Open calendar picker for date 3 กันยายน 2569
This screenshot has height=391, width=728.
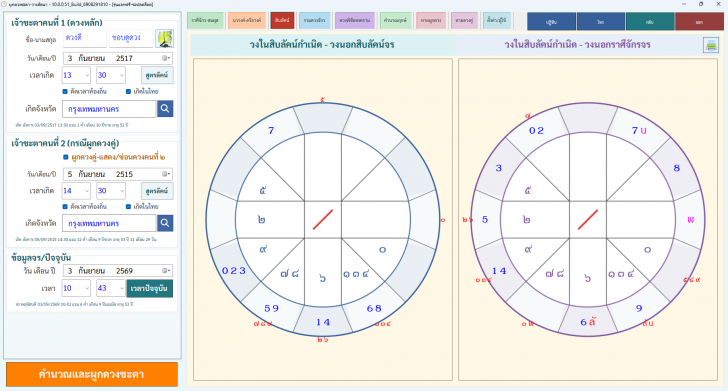pos(166,271)
